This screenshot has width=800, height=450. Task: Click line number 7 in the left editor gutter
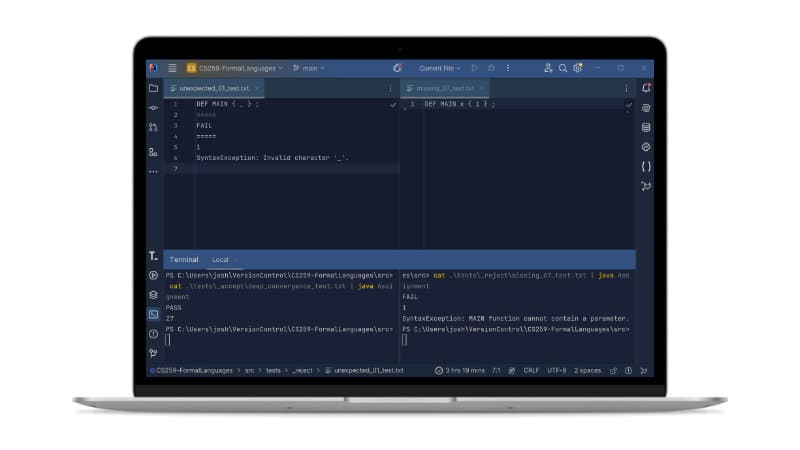pyautogui.click(x=176, y=168)
